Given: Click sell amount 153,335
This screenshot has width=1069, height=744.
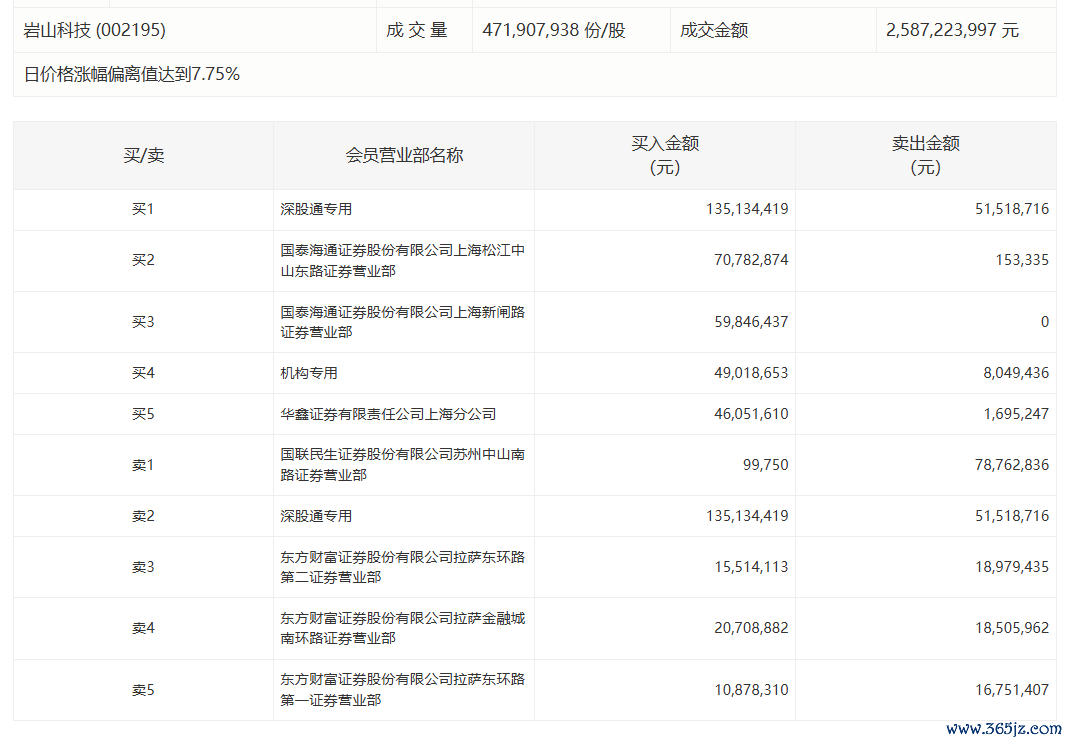Looking at the screenshot, I should (x=1022, y=261).
